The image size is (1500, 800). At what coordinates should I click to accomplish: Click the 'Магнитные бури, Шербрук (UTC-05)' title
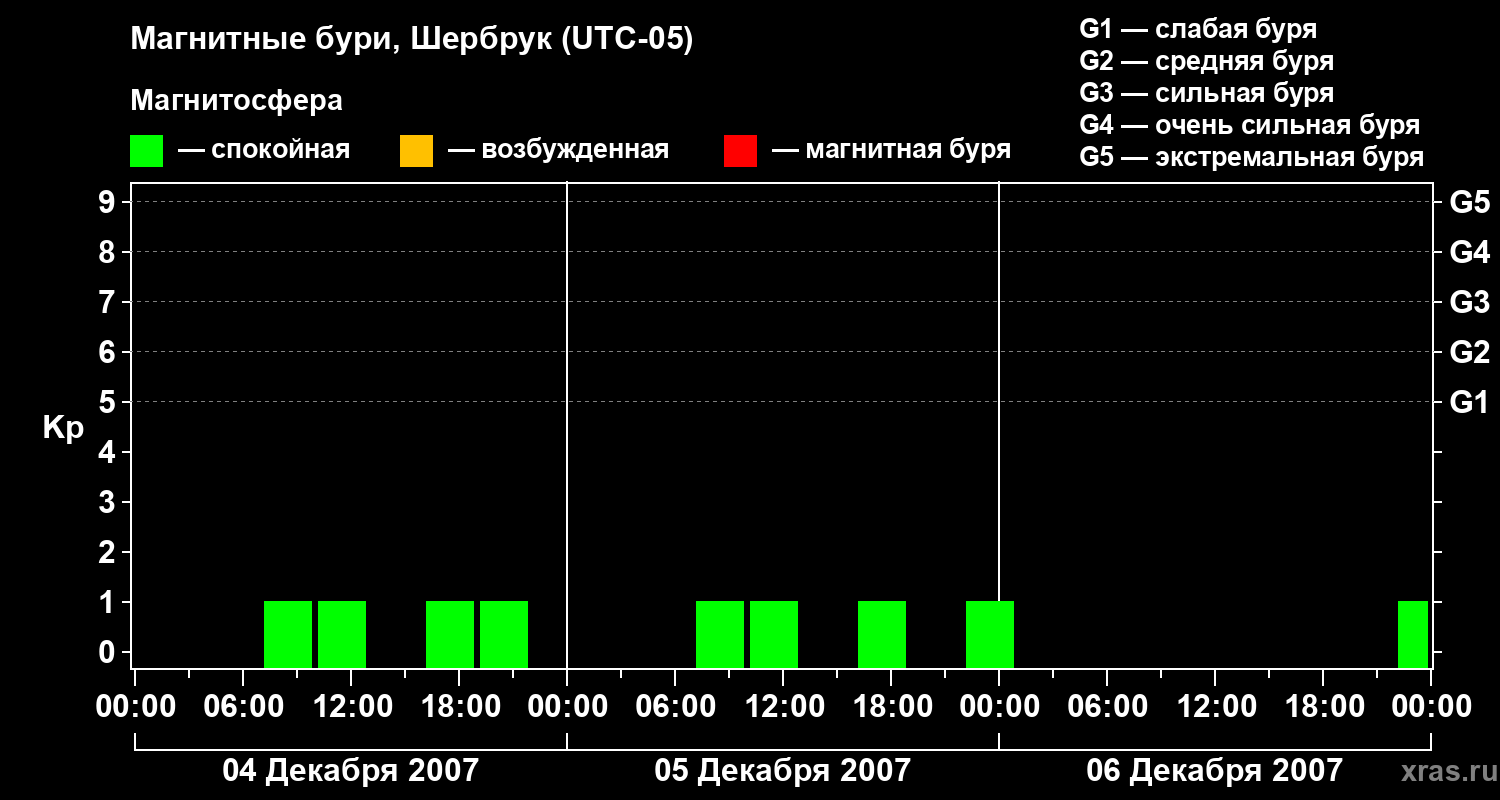pos(411,40)
